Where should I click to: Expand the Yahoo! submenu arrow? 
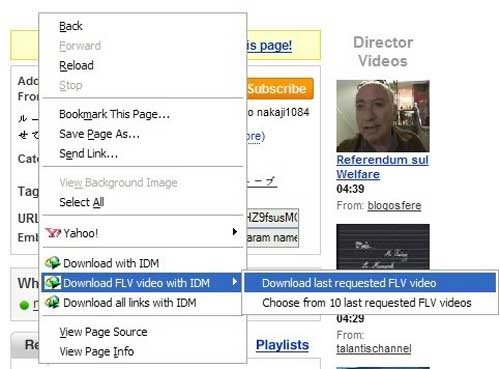click(235, 232)
